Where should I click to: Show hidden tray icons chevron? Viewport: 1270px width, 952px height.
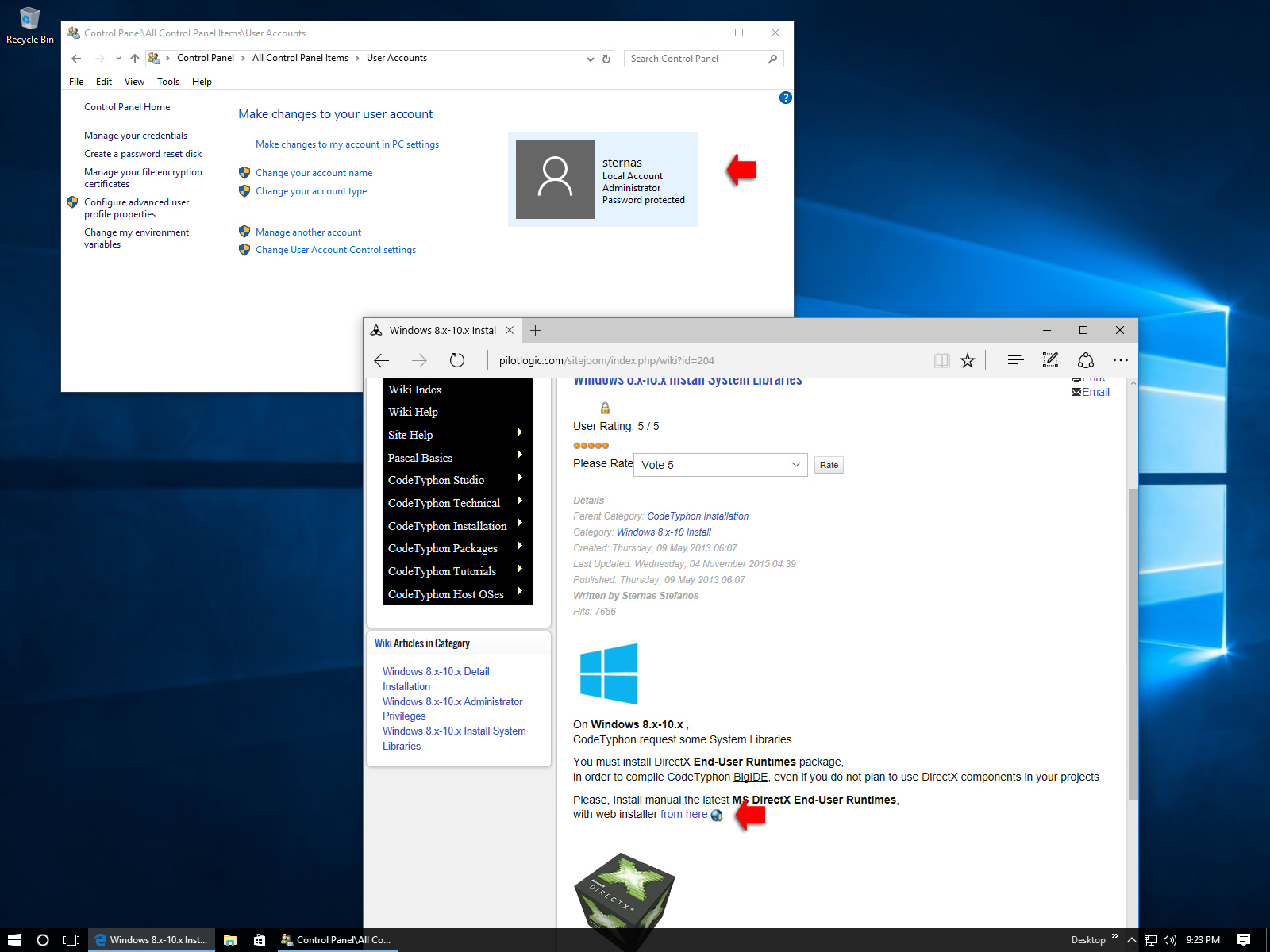point(1132,940)
